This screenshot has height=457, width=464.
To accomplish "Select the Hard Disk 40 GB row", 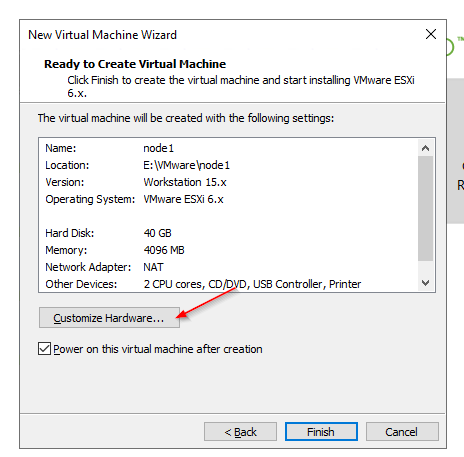I will (228, 233).
